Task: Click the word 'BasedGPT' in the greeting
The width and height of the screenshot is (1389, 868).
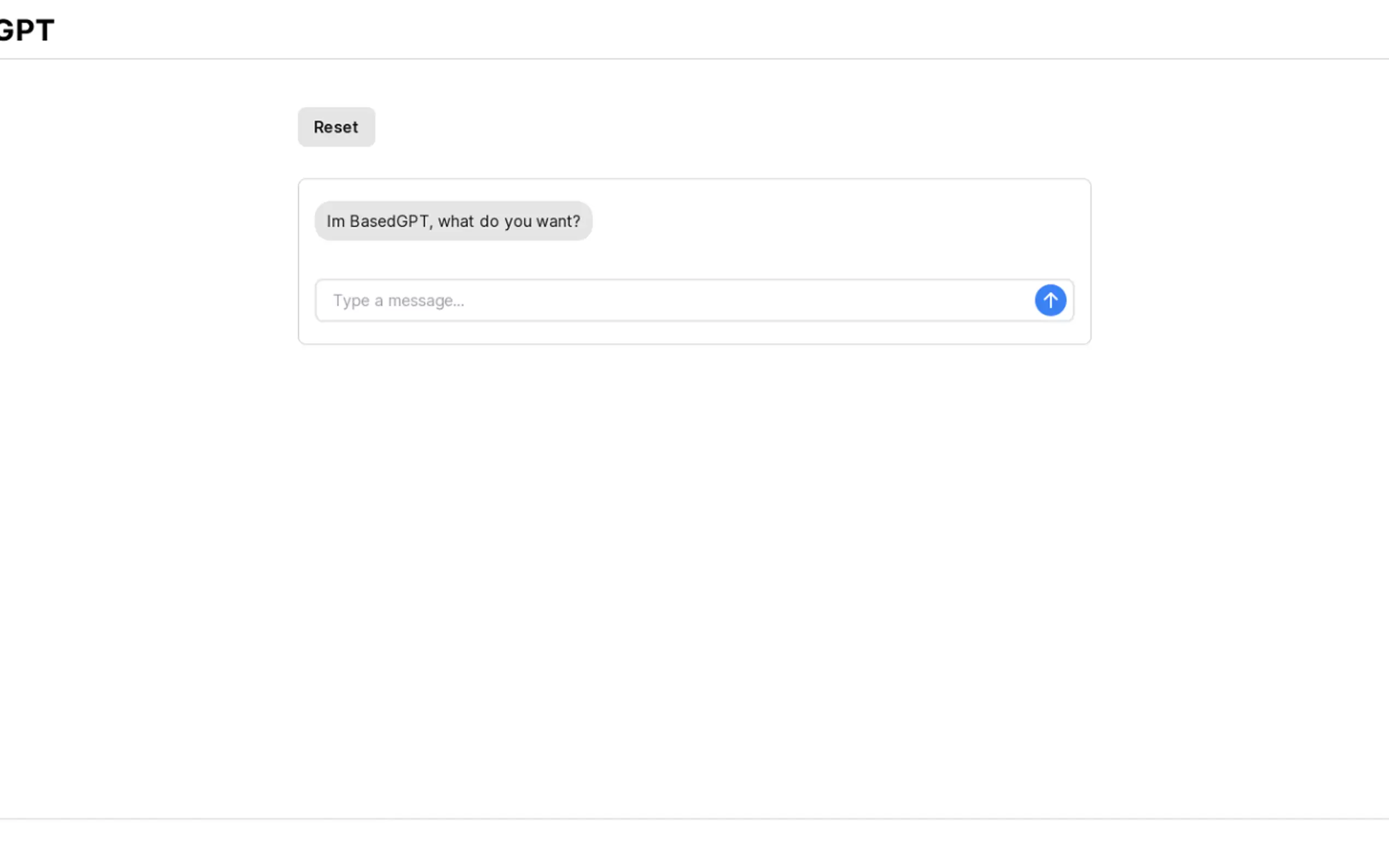Action: (389, 221)
